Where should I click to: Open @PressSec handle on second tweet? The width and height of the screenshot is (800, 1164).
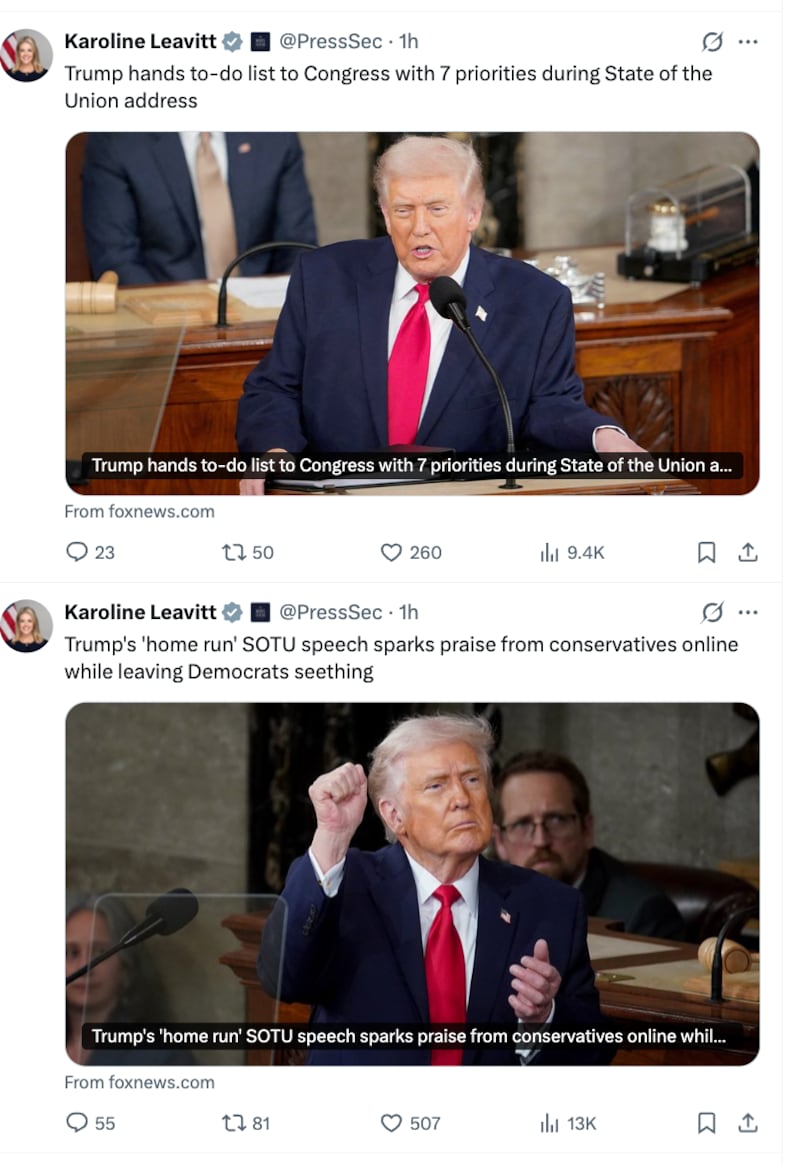pyautogui.click(x=330, y=612)
